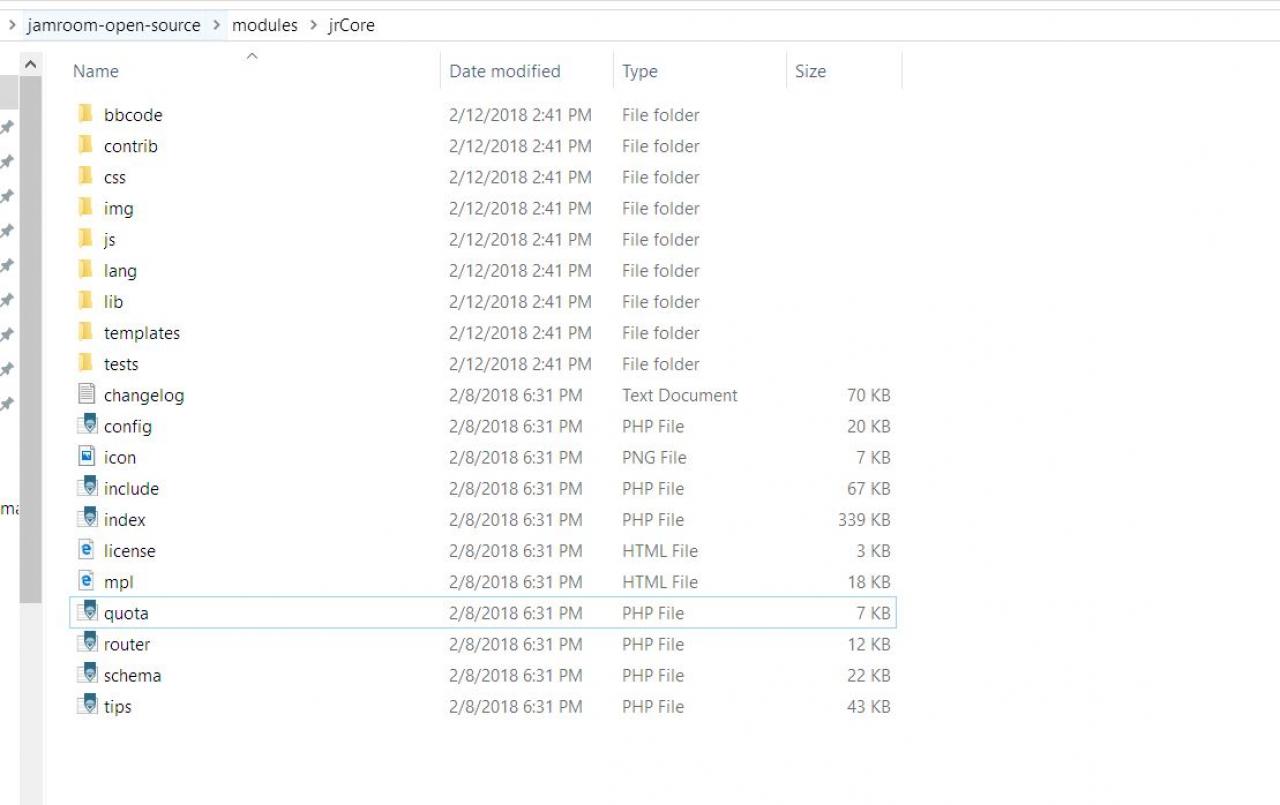Sort by the Date modified column
Image resolution: width=1280 pixels, height=805 pixels.
click(x=504, y=71)
